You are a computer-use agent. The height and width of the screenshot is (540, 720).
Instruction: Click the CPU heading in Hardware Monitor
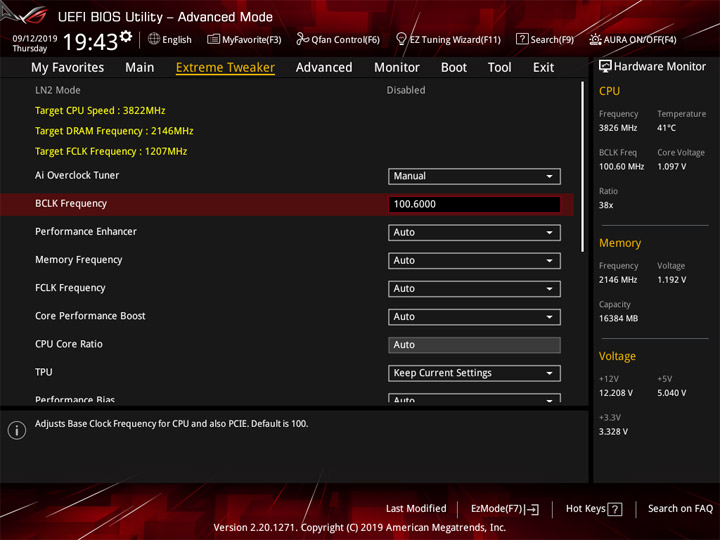point(609,91)
